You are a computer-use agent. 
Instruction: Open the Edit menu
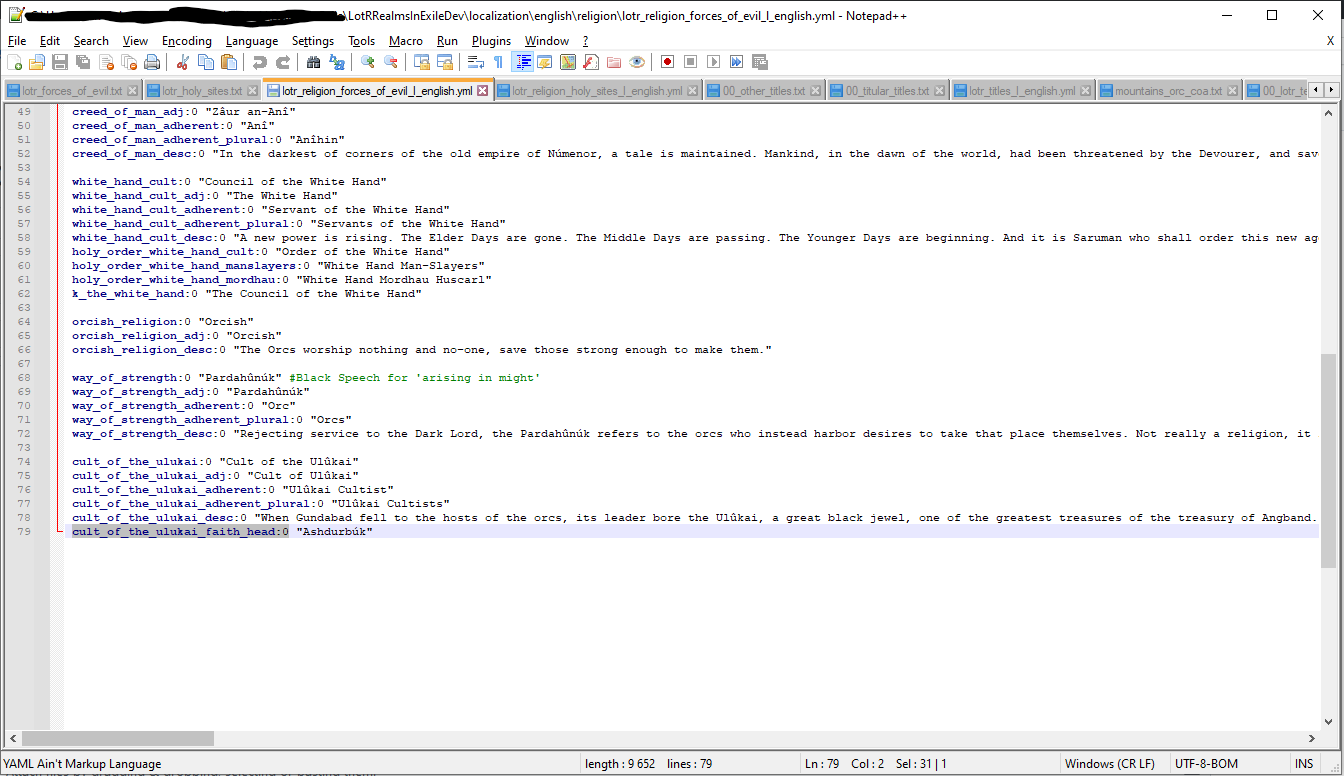pyautogui.click(x=50, y=41)
